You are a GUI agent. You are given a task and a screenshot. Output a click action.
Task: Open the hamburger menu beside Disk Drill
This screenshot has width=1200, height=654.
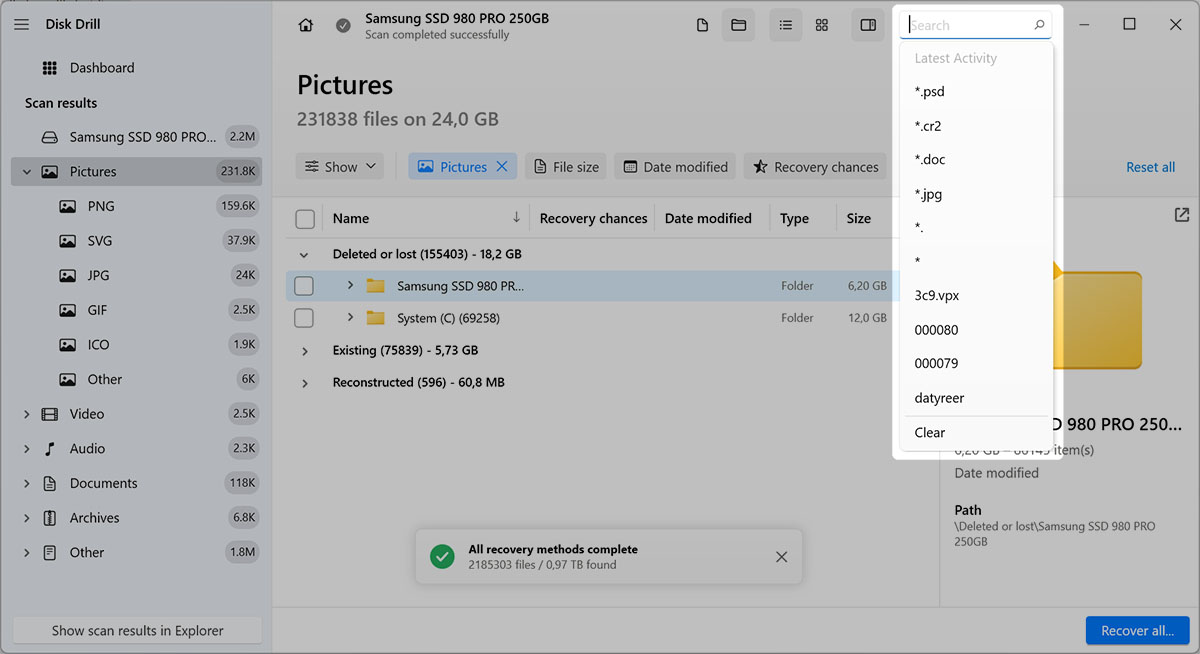click(x=21, y=24)
